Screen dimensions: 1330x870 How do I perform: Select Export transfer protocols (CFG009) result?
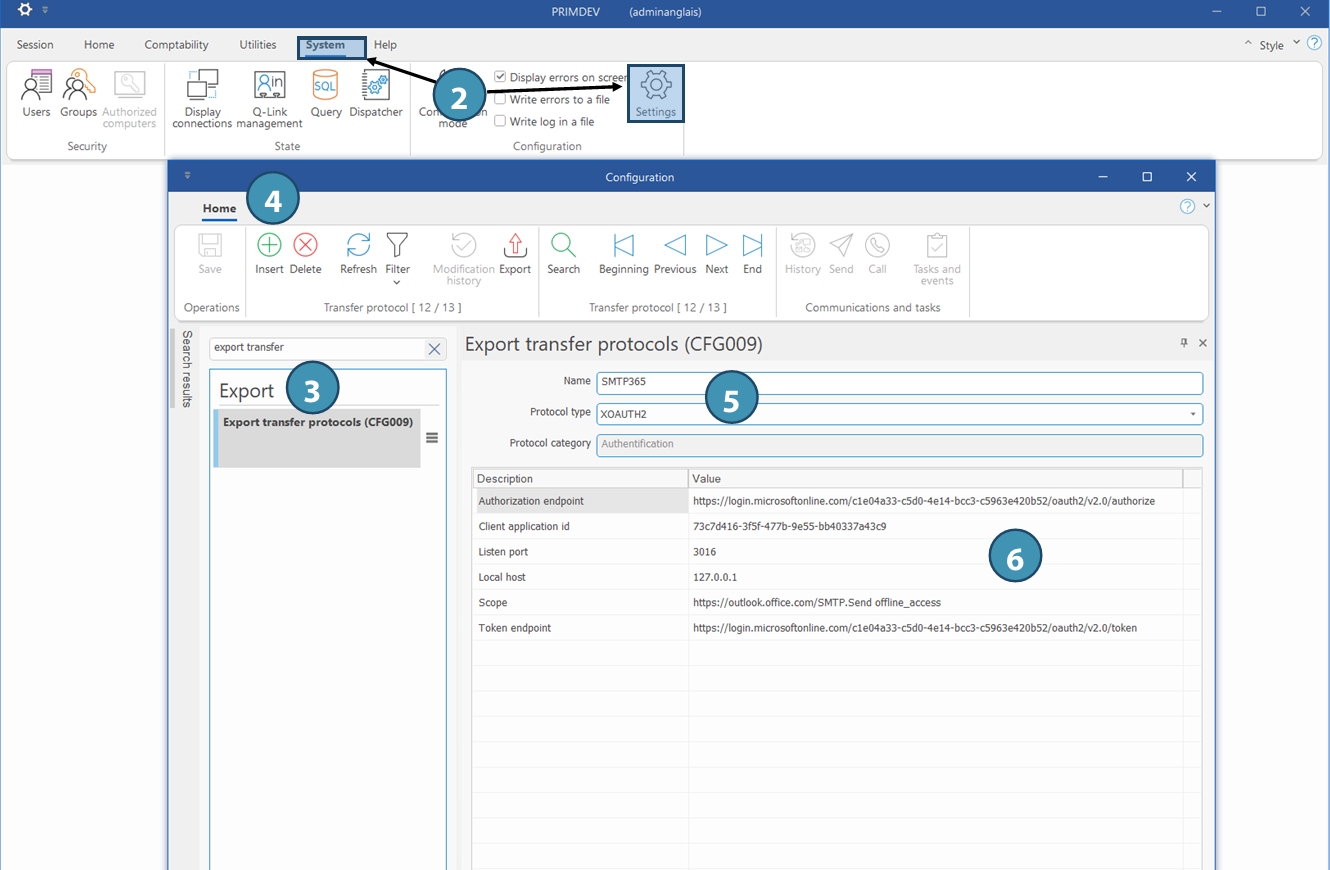point(317,423)
